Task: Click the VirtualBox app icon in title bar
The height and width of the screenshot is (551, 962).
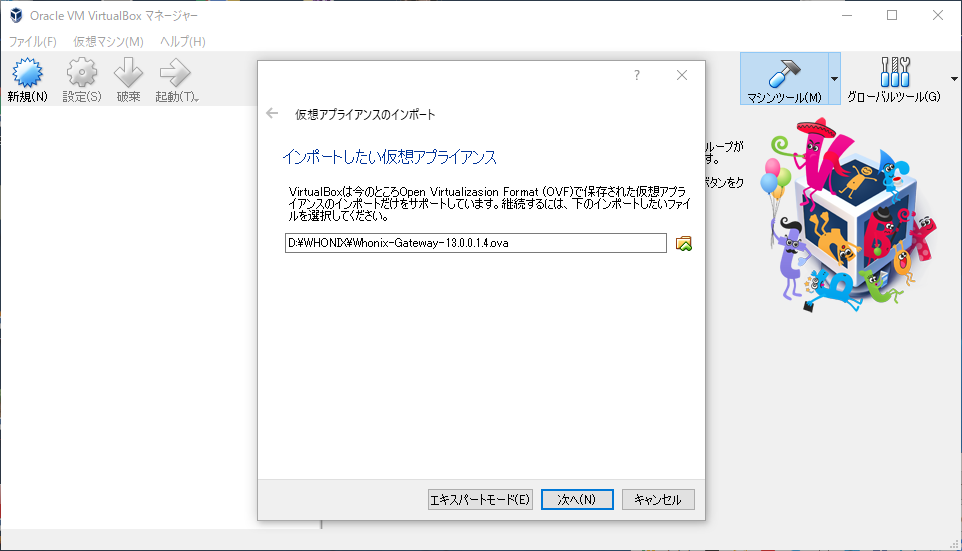Action: [17, 15]
